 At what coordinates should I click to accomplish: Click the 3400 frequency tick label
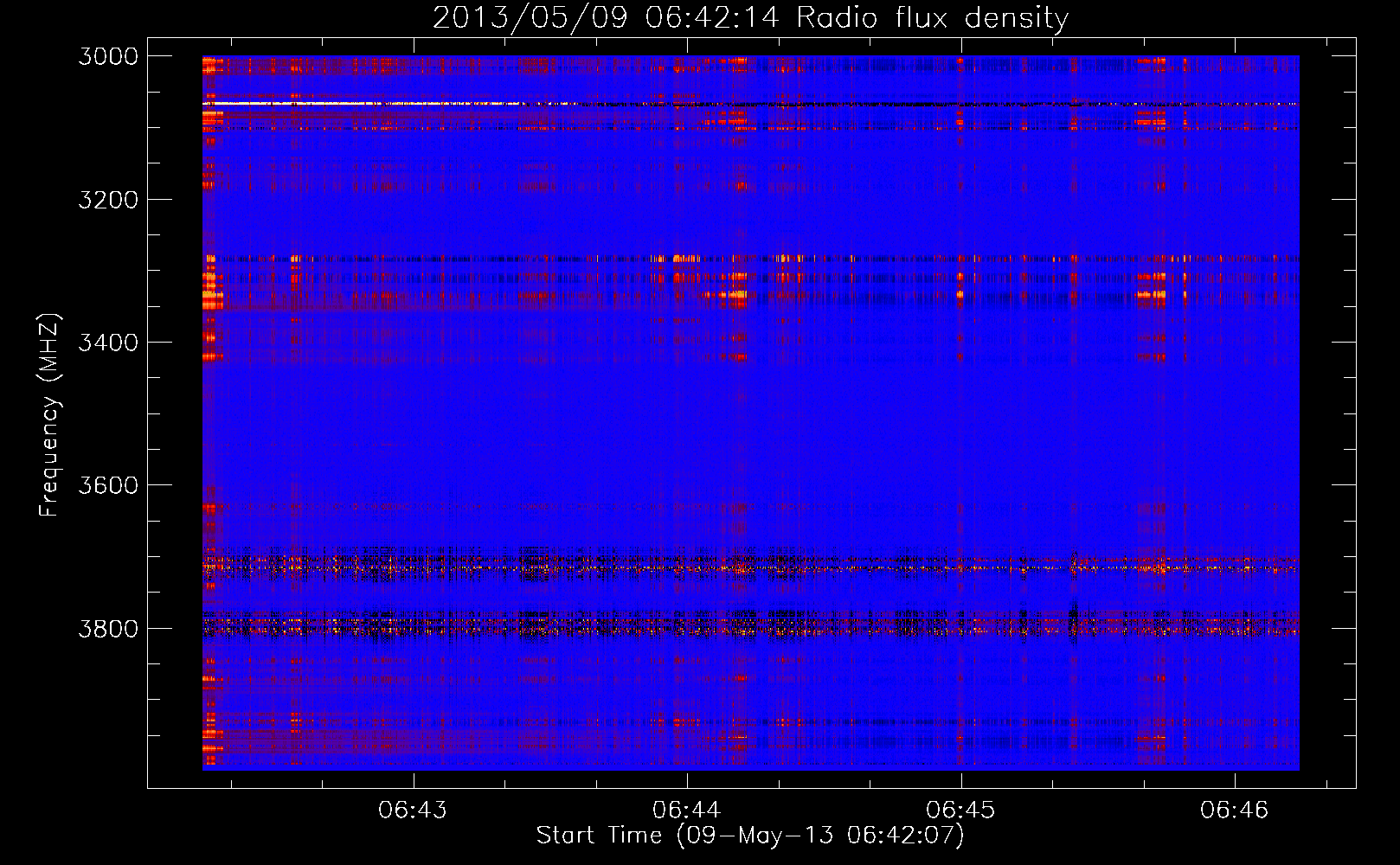[x=108, y=343]
